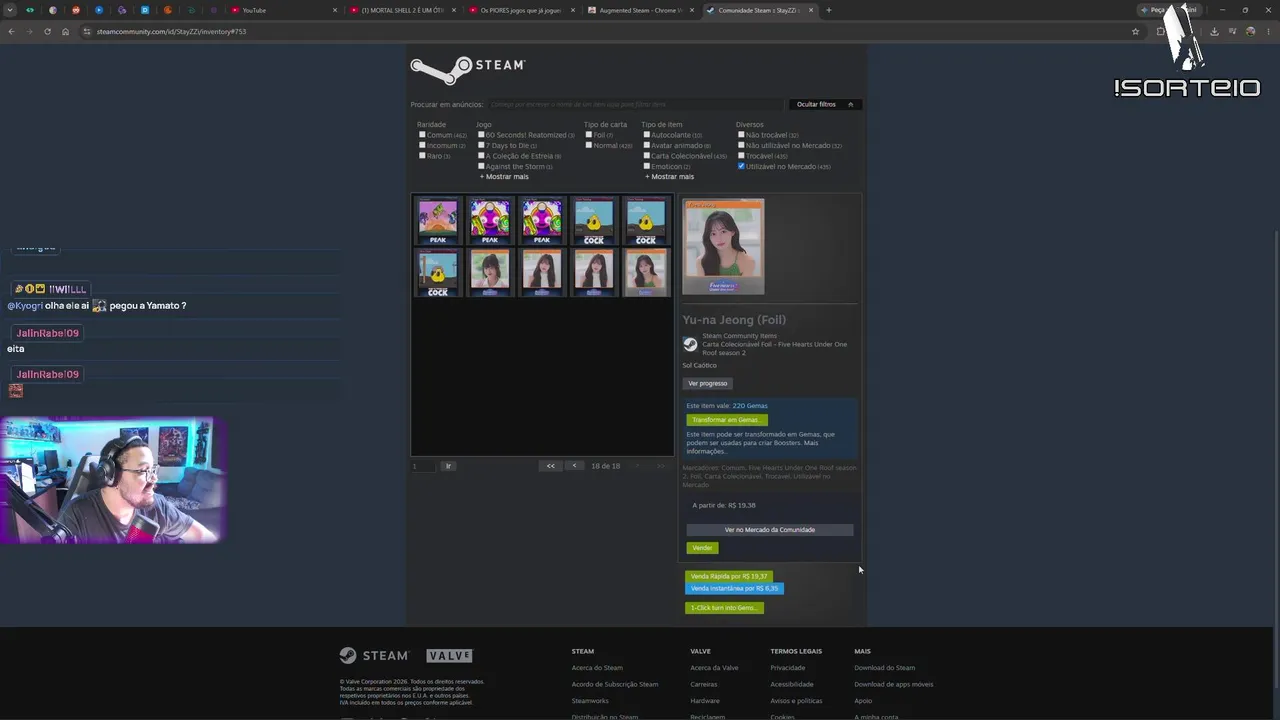Open the Carreiras footer link
1280x720 pixels.
point(704,685)
